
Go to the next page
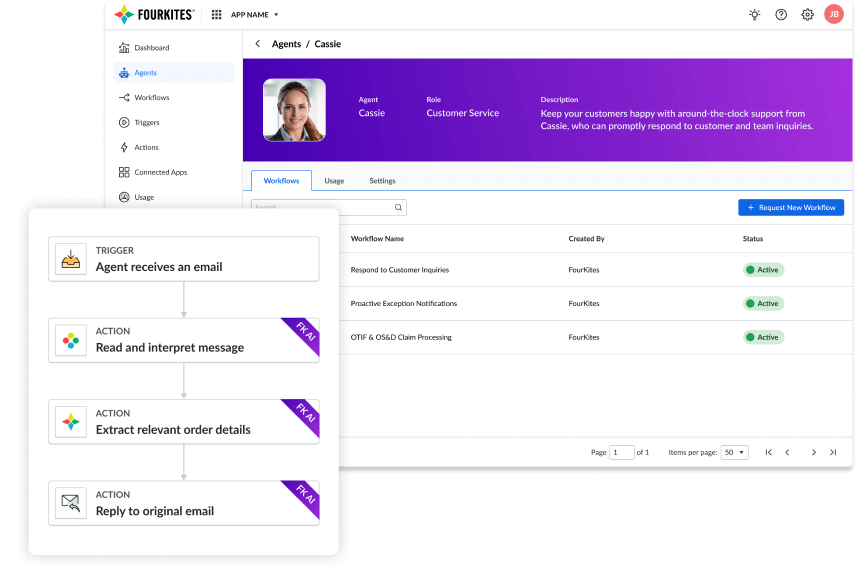coord(814,452)
